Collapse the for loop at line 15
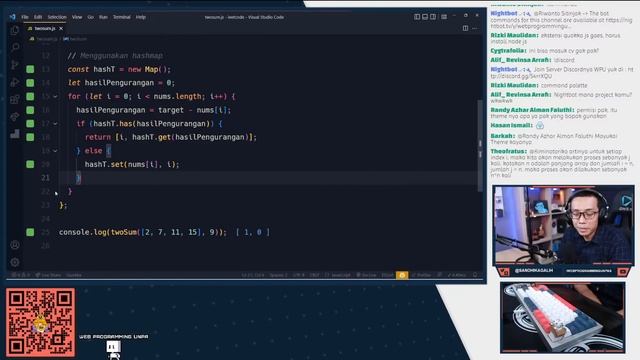The width and height of the screenshot is (640, 360). [55, 97]
